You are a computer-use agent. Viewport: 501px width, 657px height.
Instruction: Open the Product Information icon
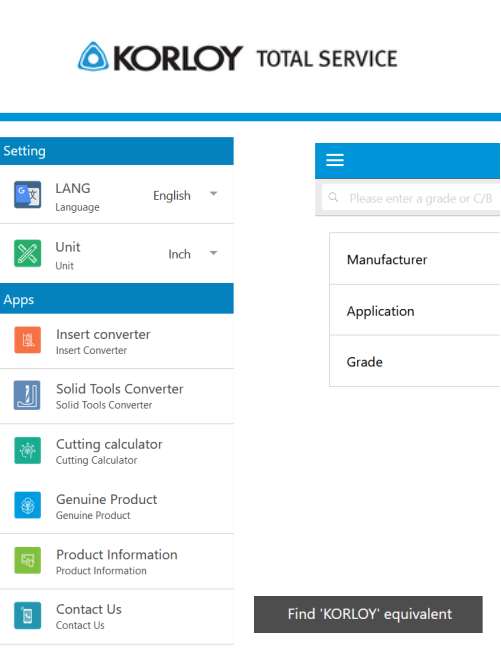[x=28, y=560]
